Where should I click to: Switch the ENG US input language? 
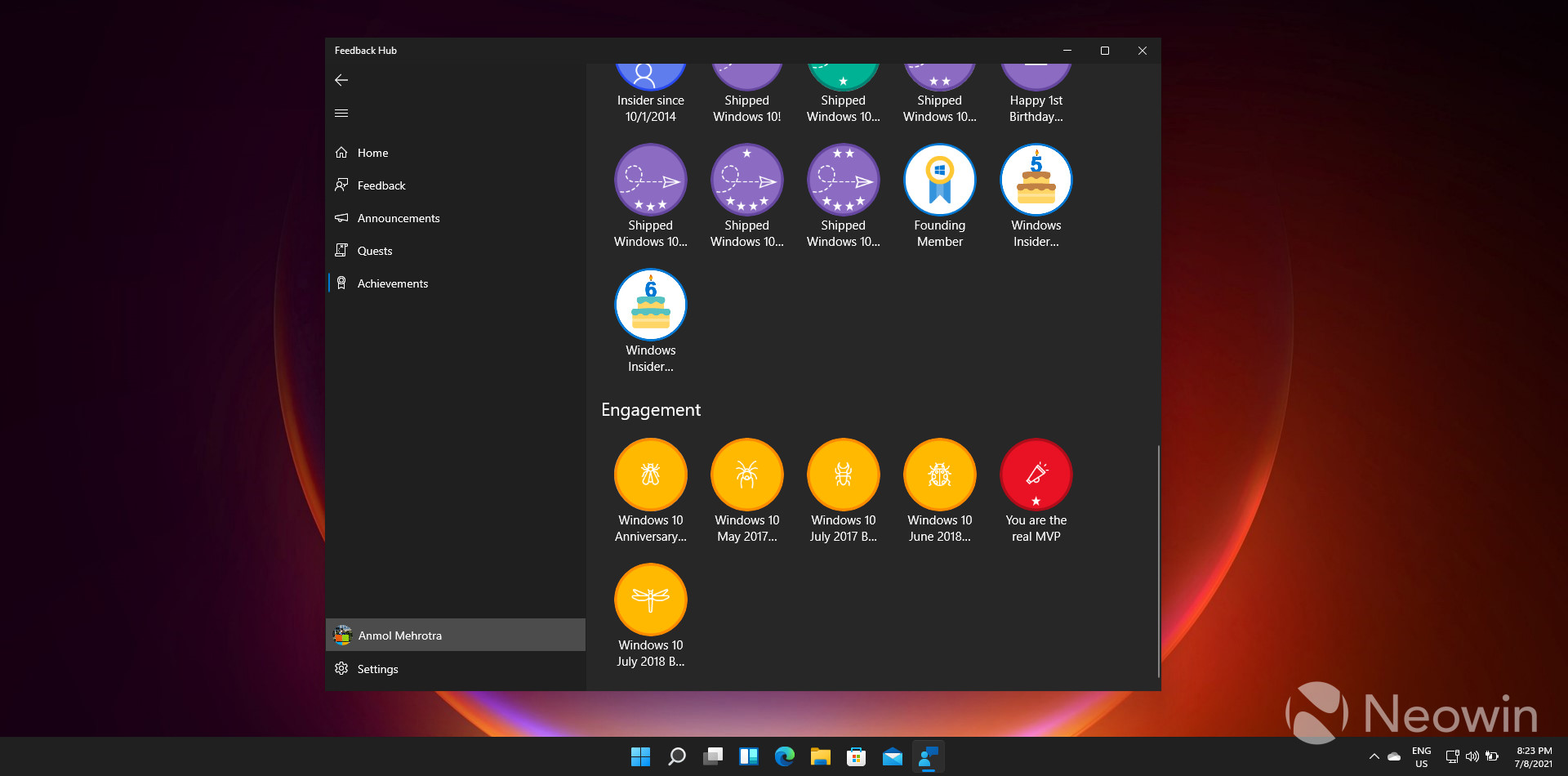1422,757
